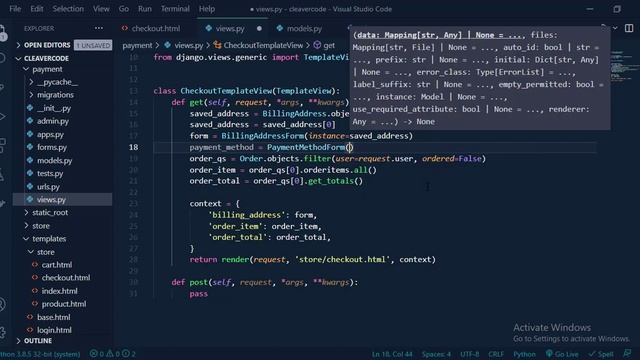Open checkout.html in the explorer tree
This screenshot has height=360, width=640.
(x=65, y=278)
